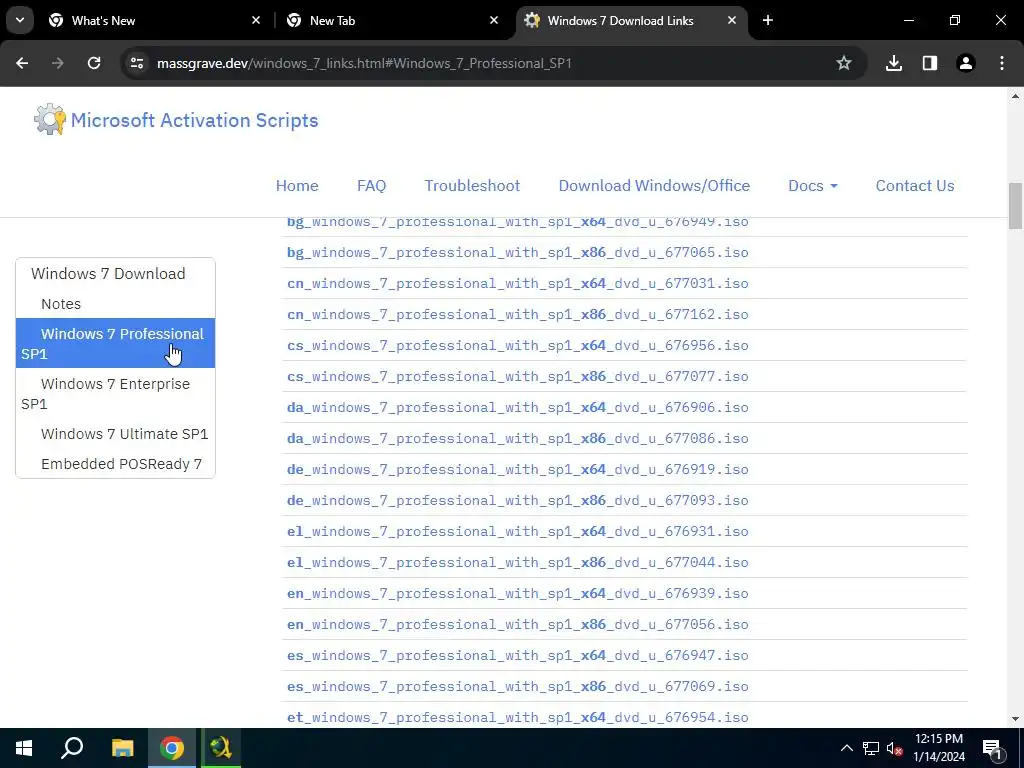Download en x64 dvd_u_676939.iso
1024x768 pixels.
point(517,594)
